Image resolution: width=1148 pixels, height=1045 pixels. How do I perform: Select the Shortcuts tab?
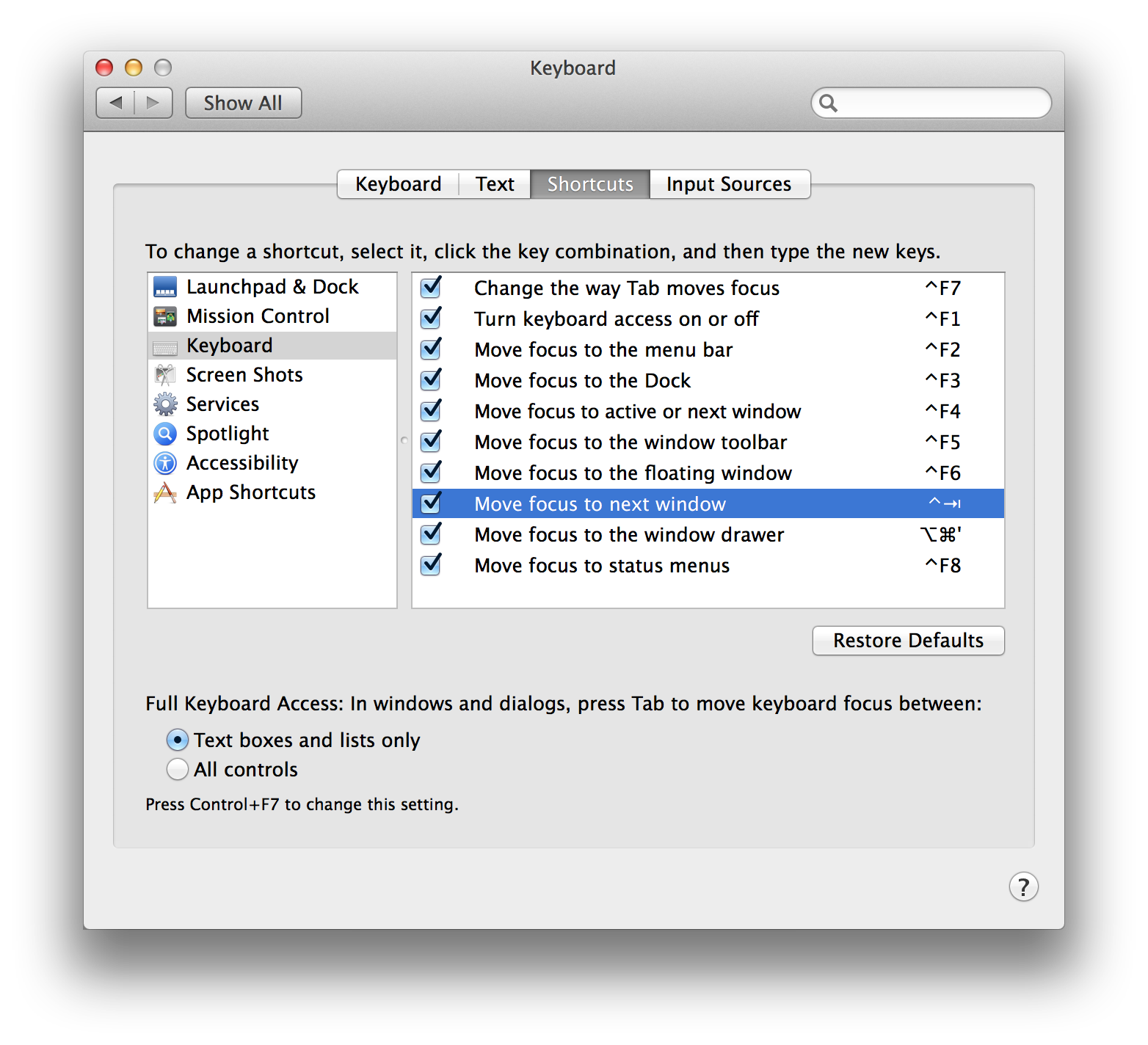[x=590, y=184]
